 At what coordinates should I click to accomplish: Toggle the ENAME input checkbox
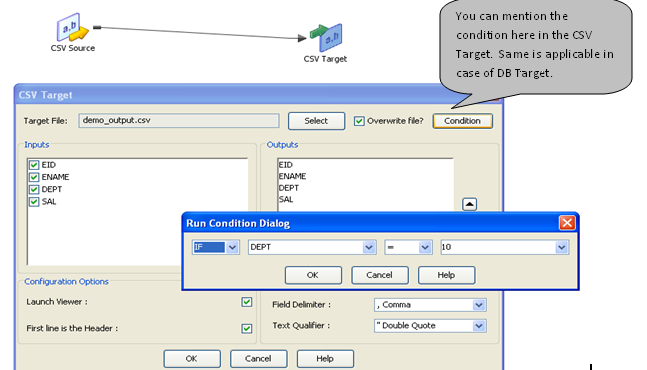(x=34, y=177)
